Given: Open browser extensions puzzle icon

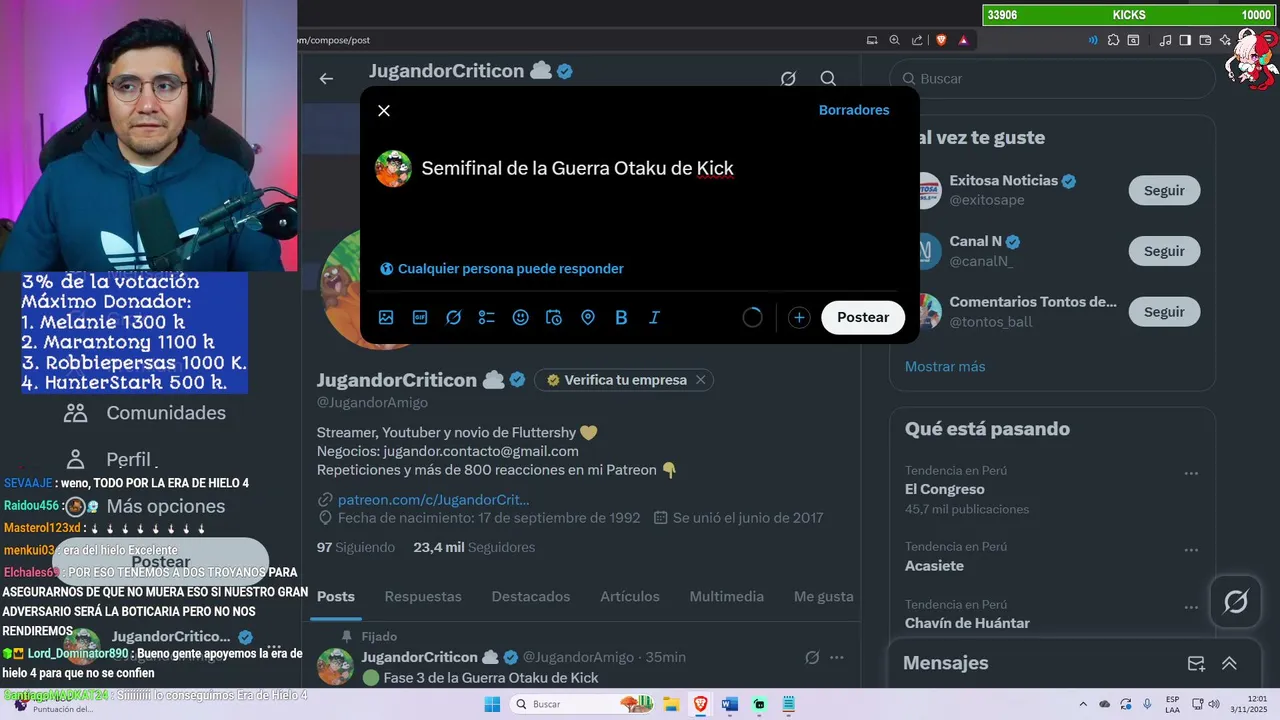Looking at the screenshot, I should pyautogui.click(x=1111, y=40).
